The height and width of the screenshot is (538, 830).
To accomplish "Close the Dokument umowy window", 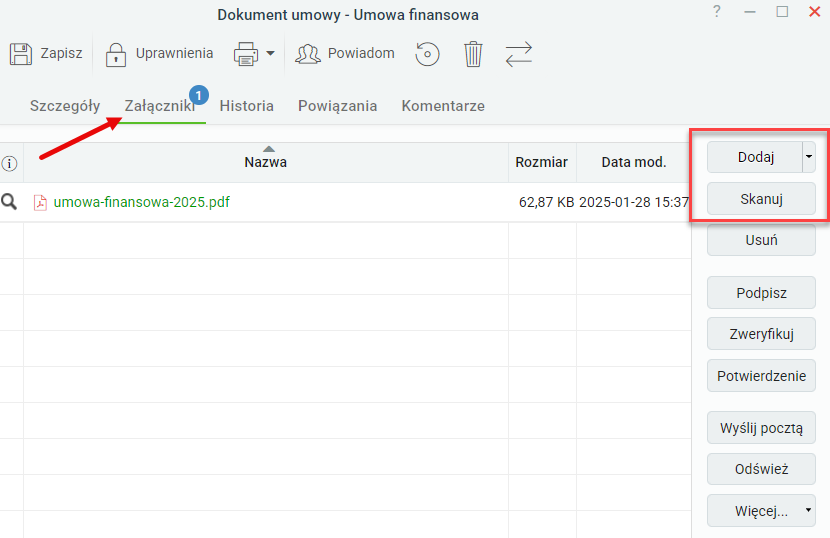I will click(815, 11).
